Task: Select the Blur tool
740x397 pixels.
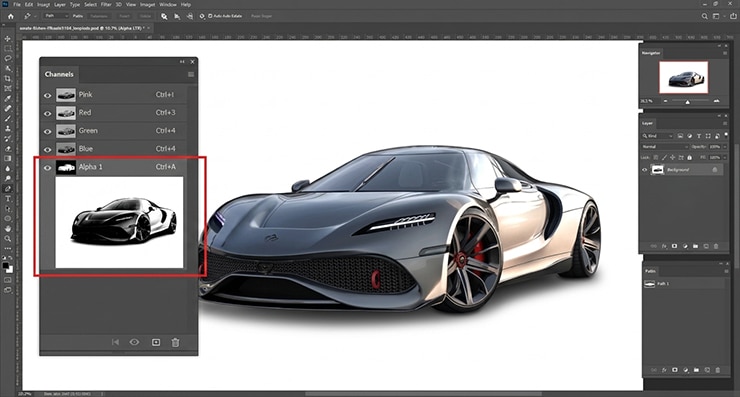Action: [8, 169]
